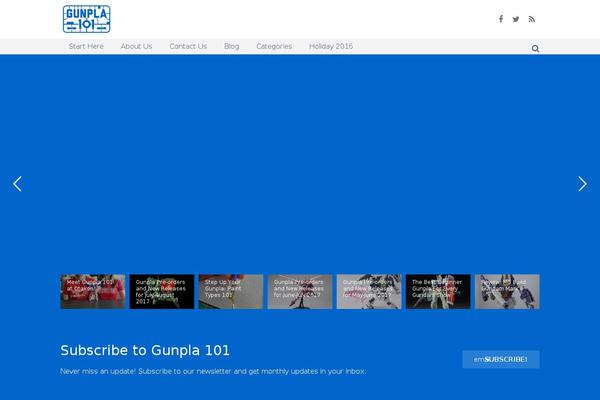
Task: Go to next slide arrow
Action: point(582,184)
